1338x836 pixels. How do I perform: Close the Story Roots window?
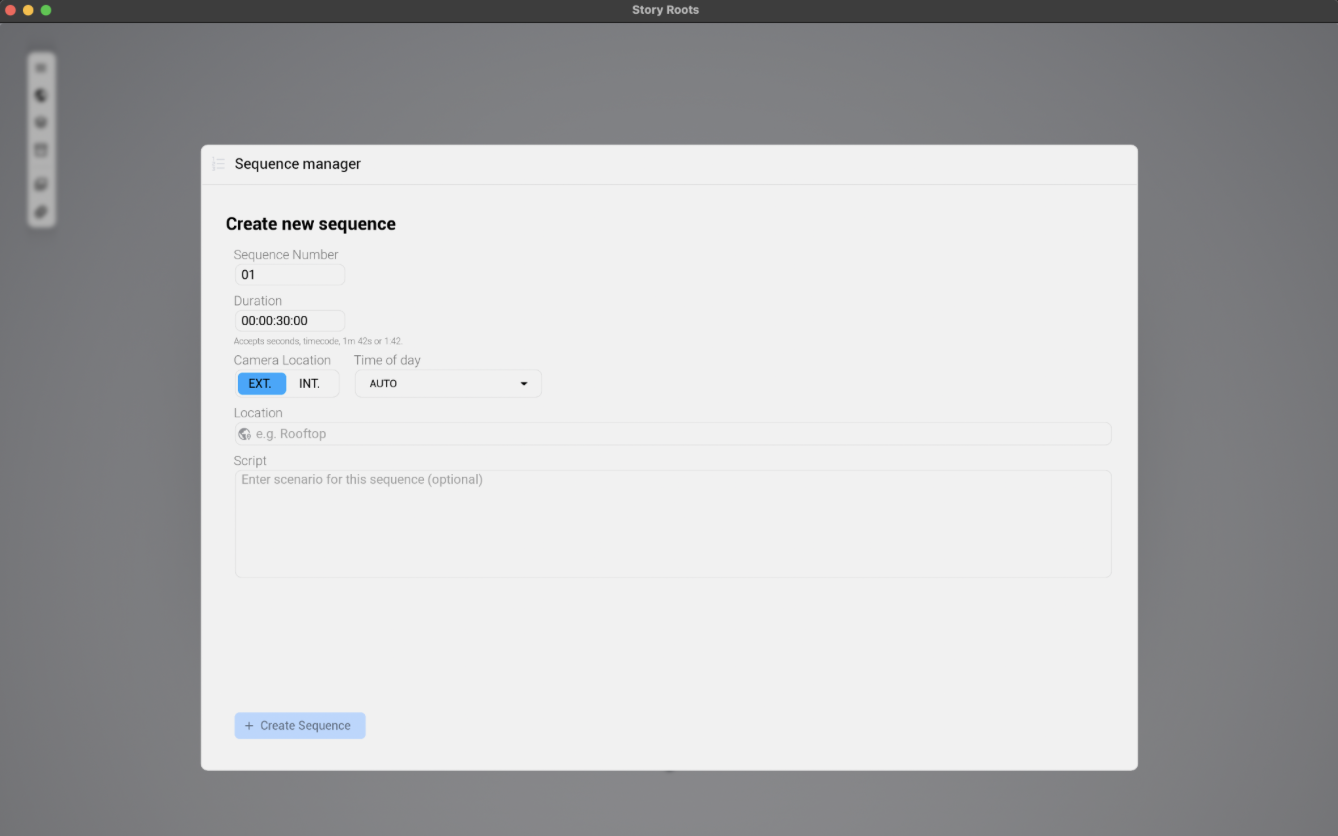coord(11,10)
